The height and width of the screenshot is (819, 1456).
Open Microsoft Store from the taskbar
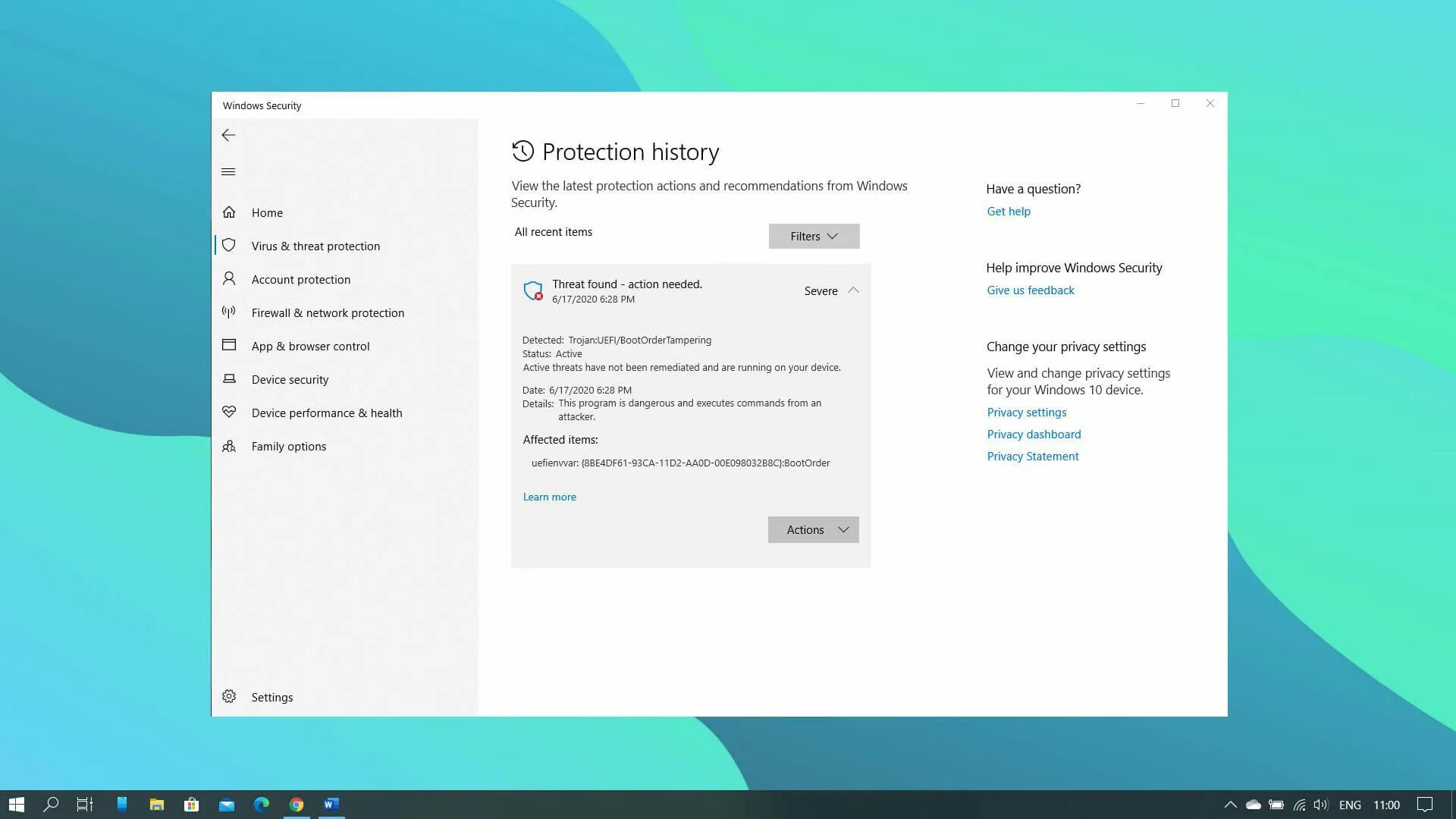pyautogui.click(x=192, y=805)
